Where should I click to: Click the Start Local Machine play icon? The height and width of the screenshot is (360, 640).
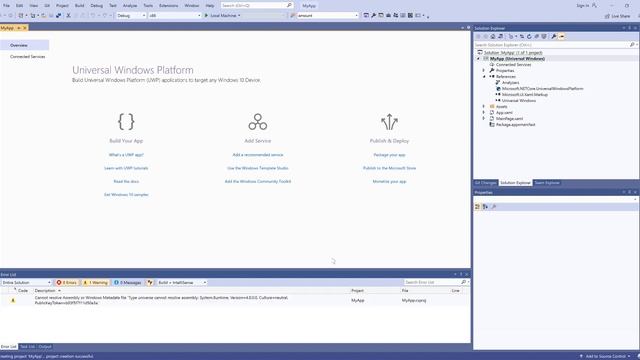[206, 16]
